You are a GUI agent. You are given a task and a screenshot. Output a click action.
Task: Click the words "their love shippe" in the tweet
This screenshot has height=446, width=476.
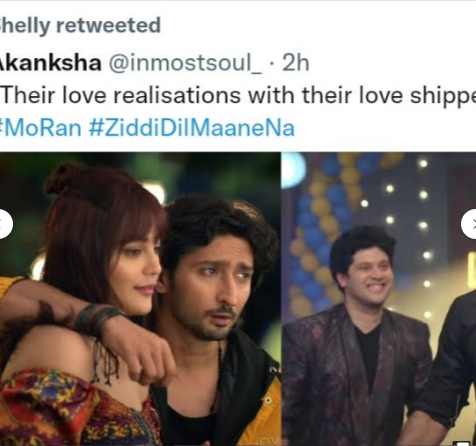(389, 96)
